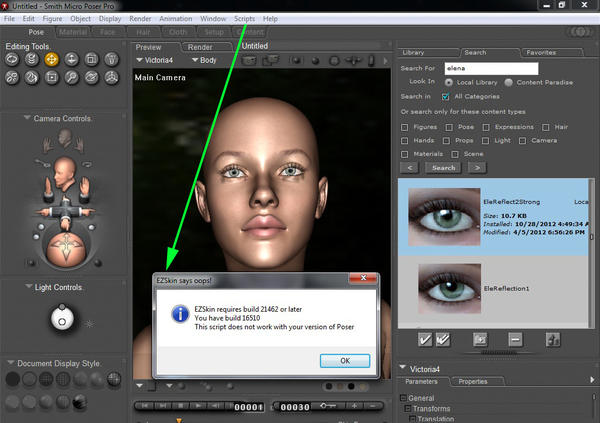
Task: Open the Animation menu
Action: click(x=176, y=19)
